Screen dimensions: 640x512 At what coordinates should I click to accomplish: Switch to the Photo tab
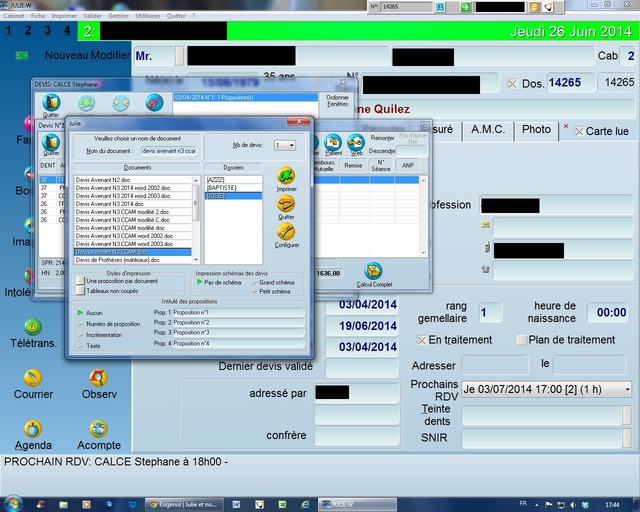536,130
